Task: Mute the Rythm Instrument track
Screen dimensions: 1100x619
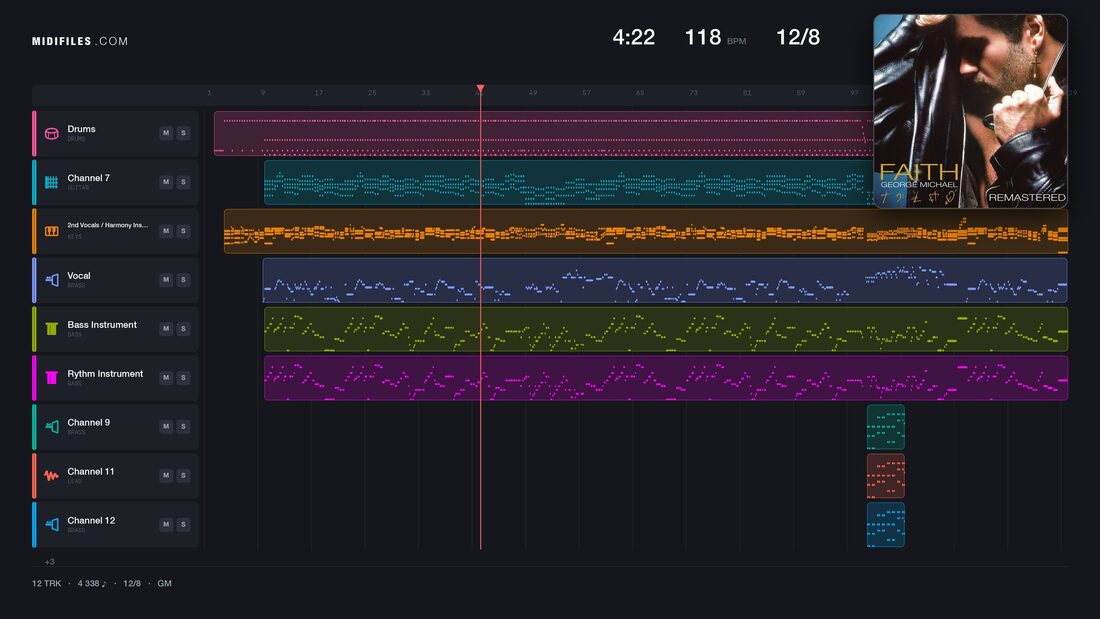Action: [166, 378]
